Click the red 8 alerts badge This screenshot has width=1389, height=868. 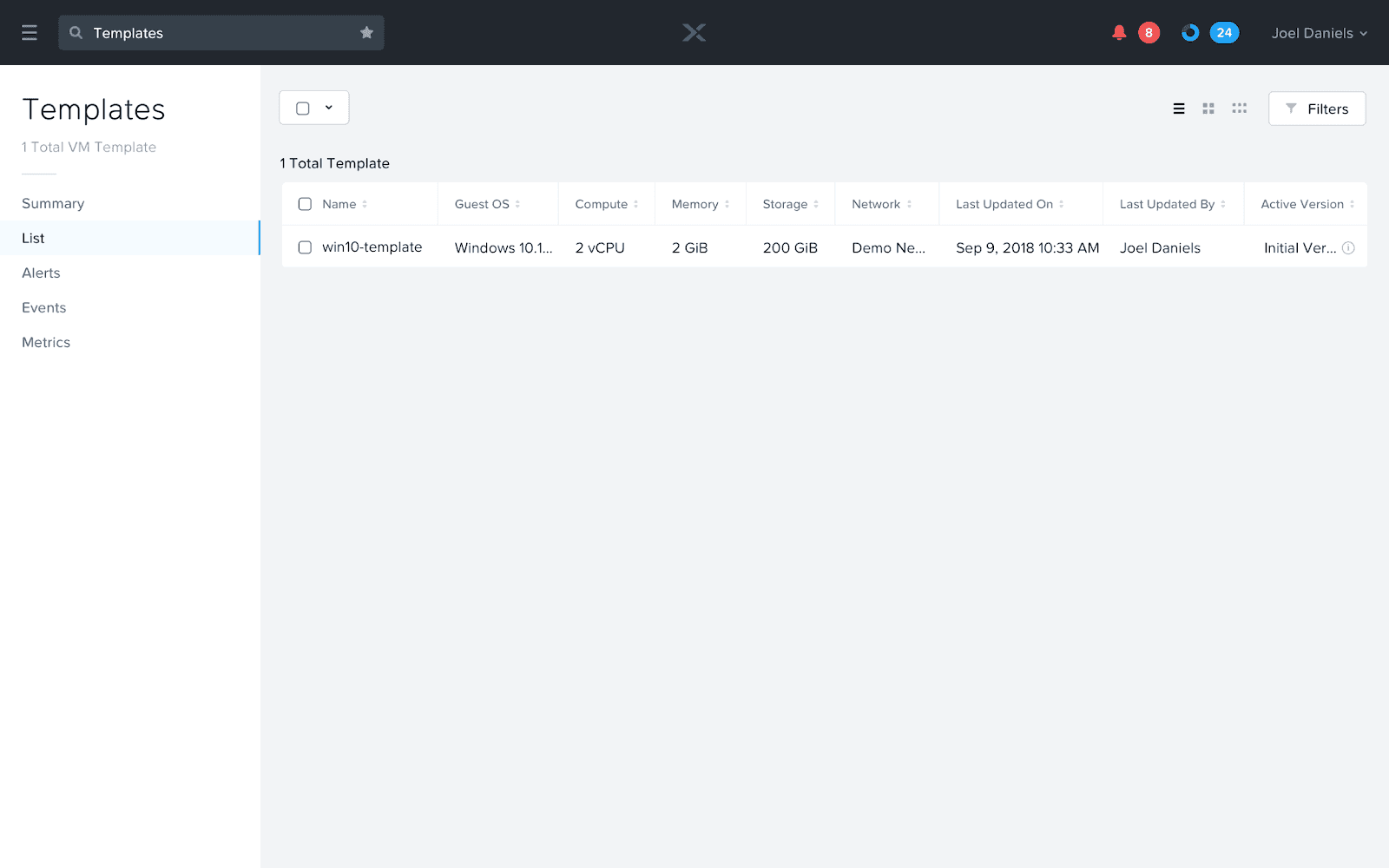tap(1149, 33)
